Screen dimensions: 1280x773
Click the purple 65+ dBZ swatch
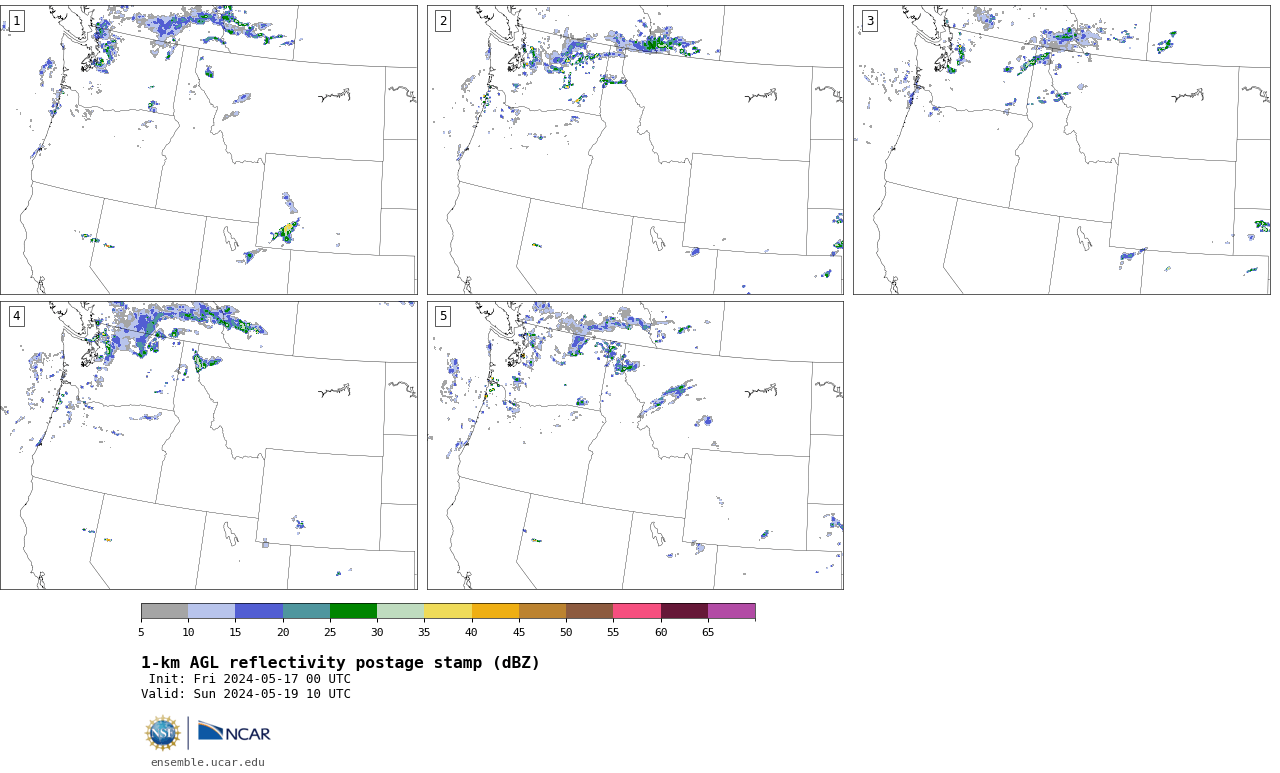(x=731, y=611)
